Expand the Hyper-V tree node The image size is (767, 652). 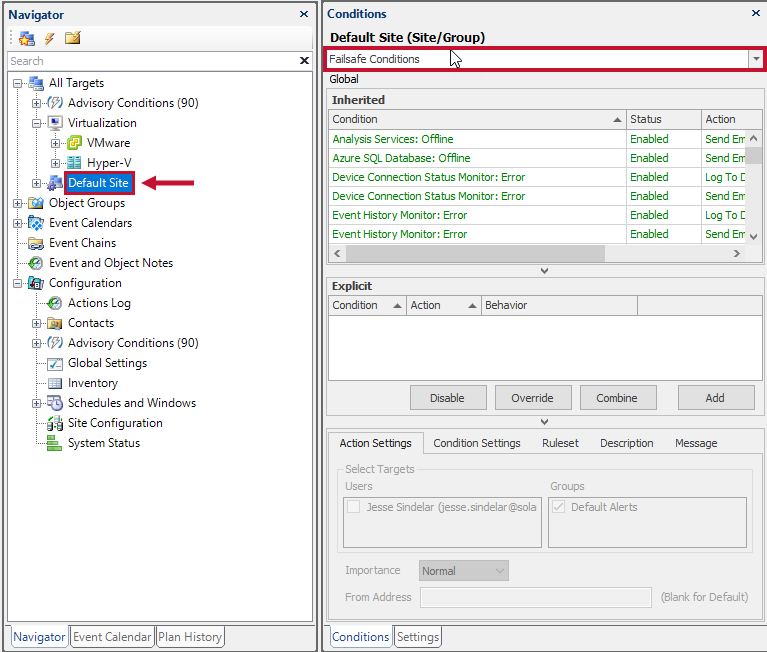(x=56, y=163)
